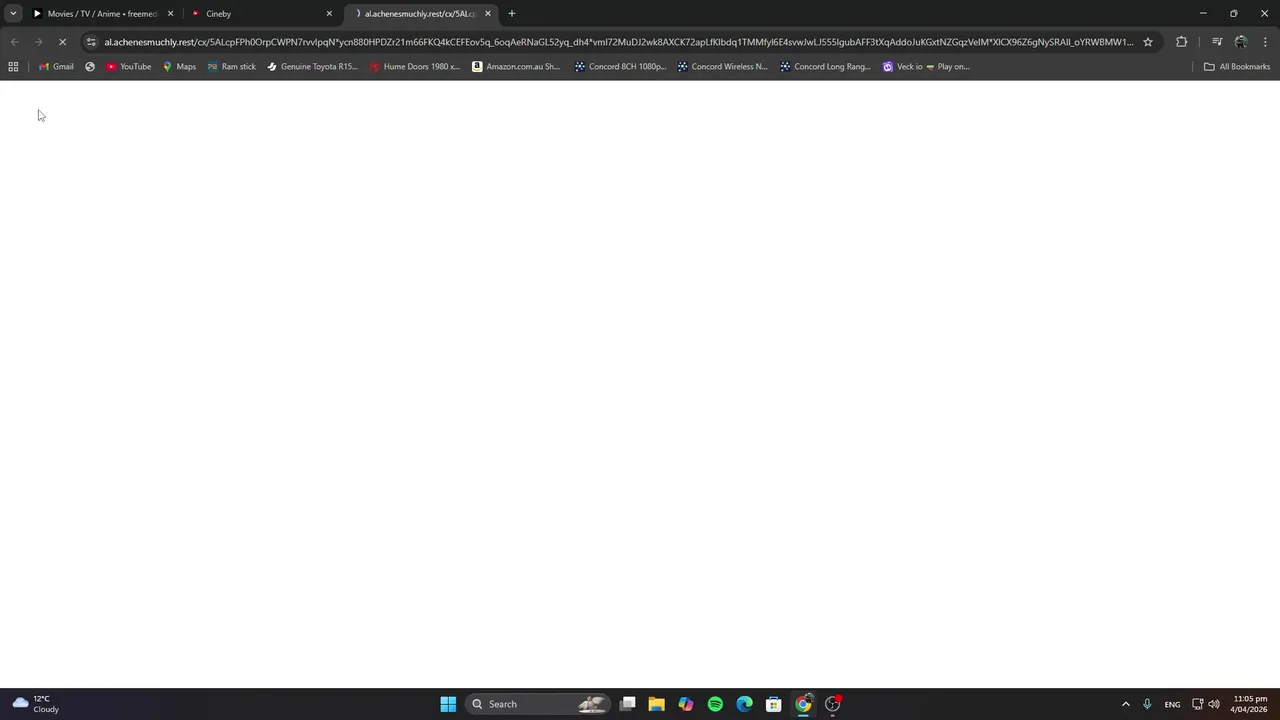Open the tab search dropdown
The height and width of the screenshot is (720, 1280).
[13, 13]
